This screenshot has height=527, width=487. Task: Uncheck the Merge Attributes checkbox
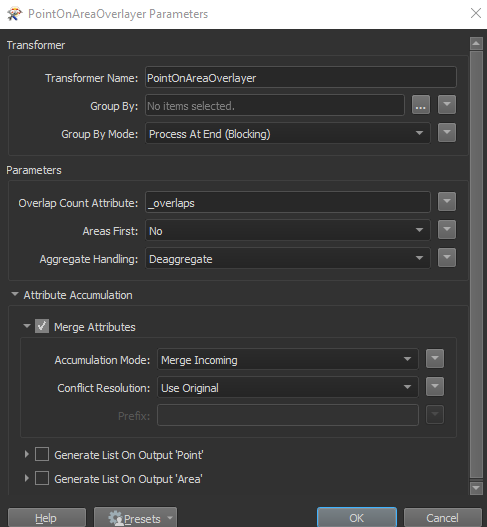(42, 326)
